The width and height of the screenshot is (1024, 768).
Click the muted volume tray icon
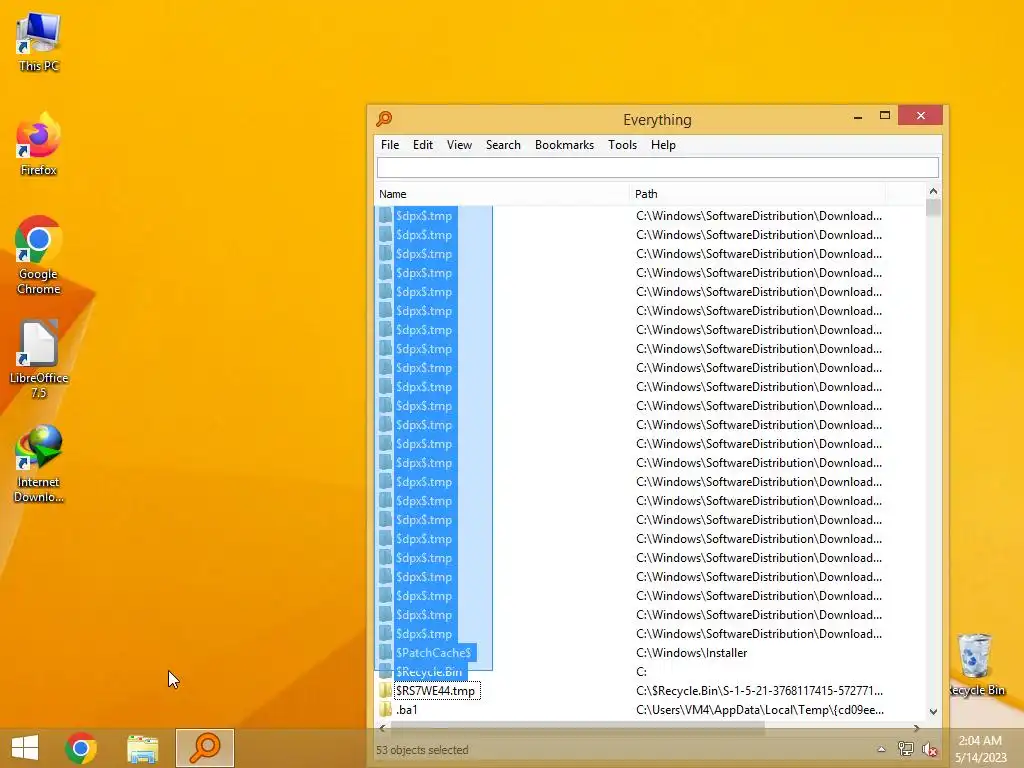(x=929, y=749)
